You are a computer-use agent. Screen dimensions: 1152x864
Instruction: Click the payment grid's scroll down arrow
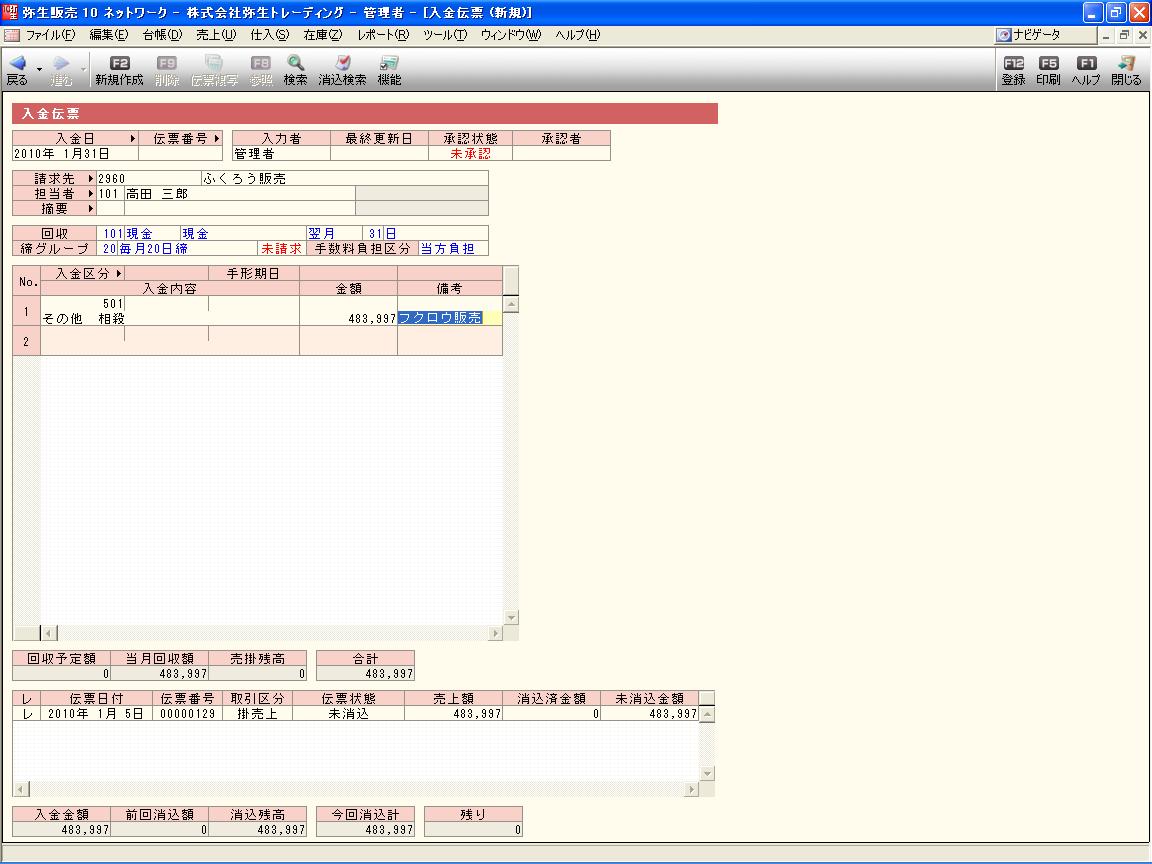[x=511, y=617]
